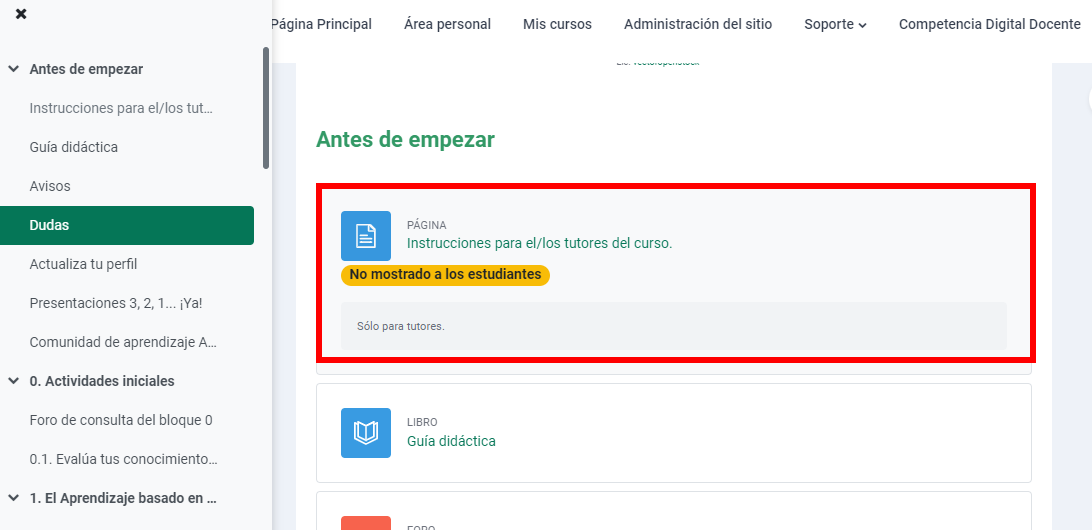Select Instrucciones para el/los tut... in sidebar
The image size is (1092, 530).
pos(120,109)
